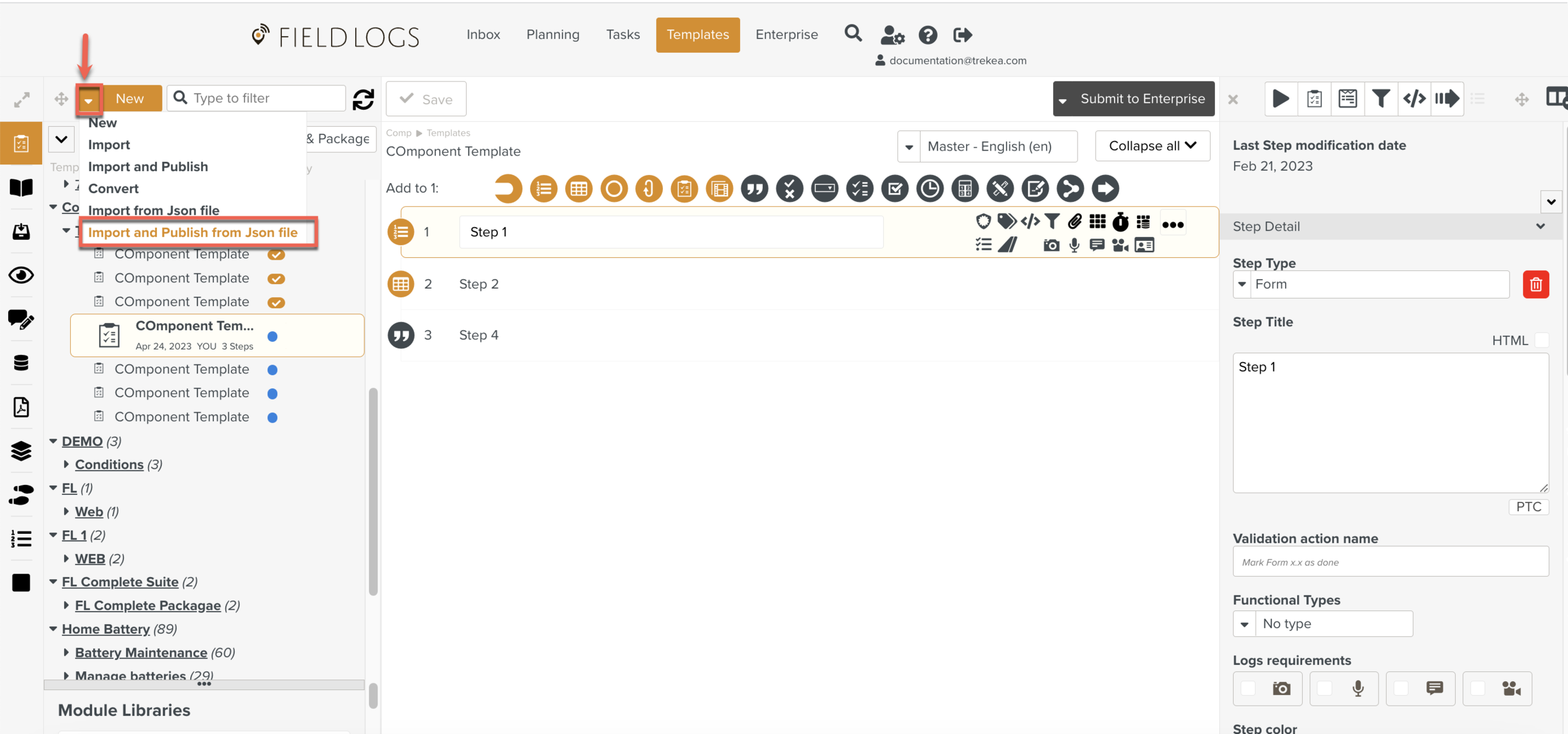Click the play icon in right toolbar
Screen dimensions: 1568x734
tap(1281, 98)
